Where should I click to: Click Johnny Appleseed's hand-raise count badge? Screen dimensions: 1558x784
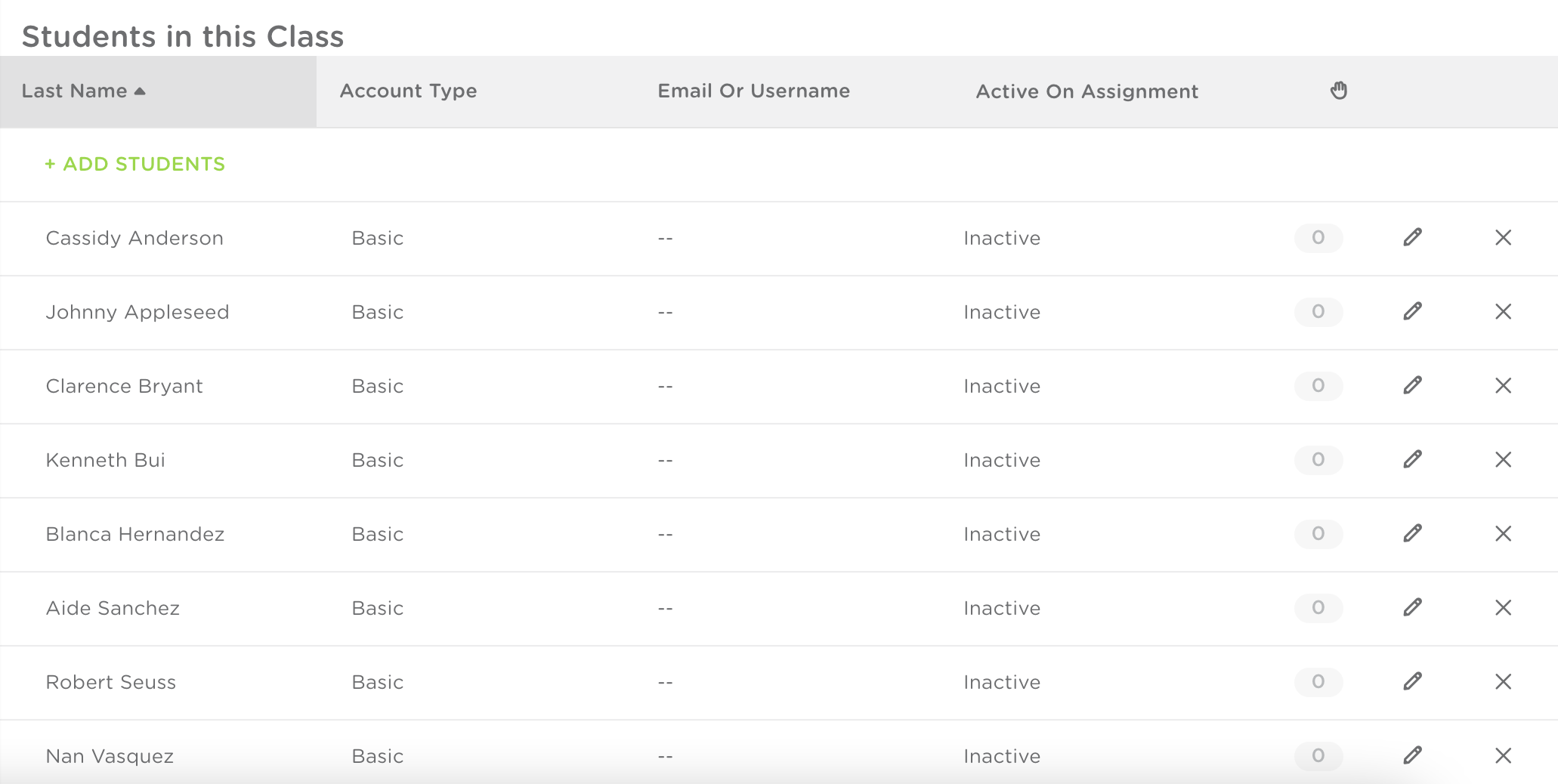point(1318,312)
